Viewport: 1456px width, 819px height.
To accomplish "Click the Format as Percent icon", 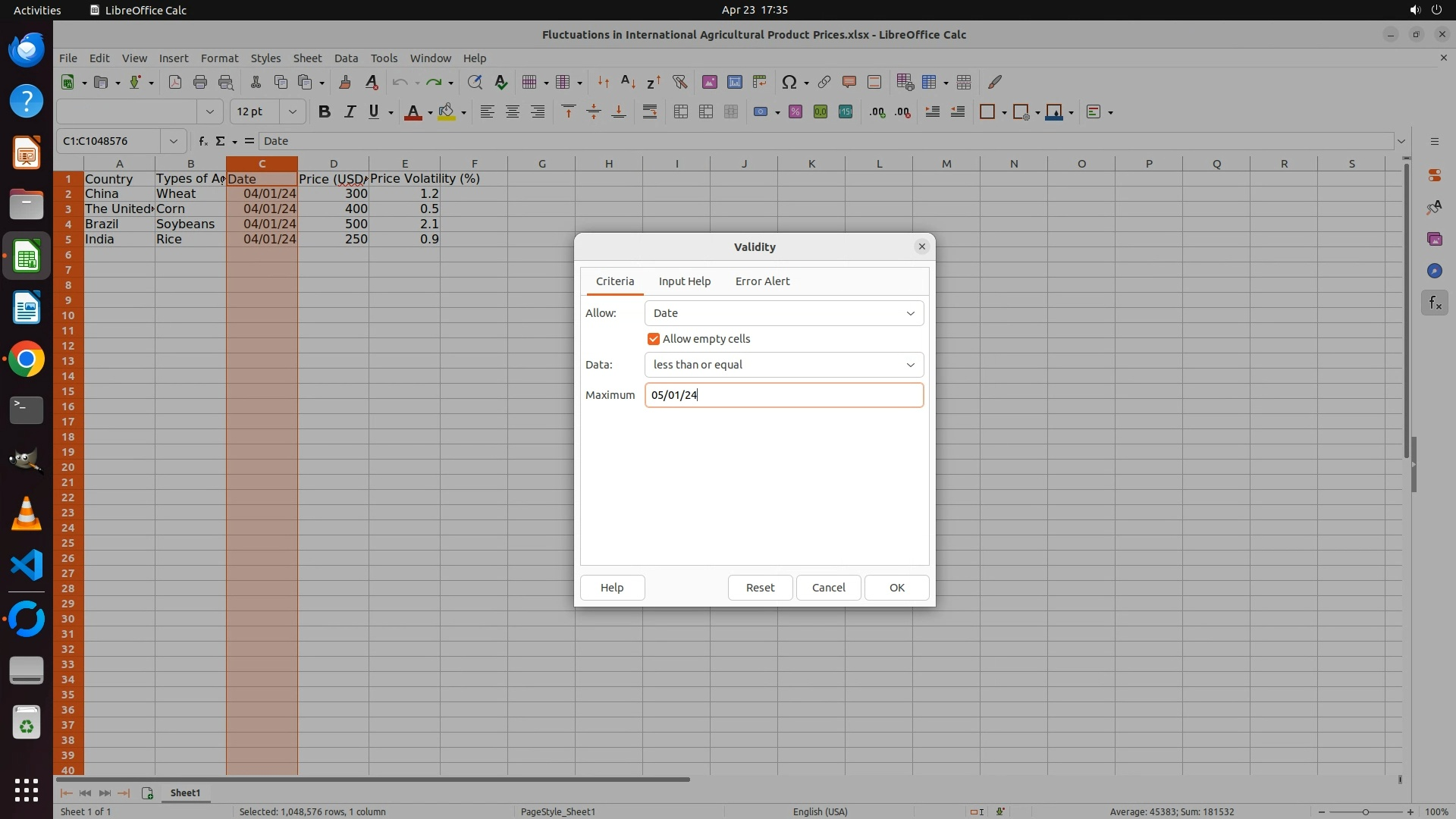I will tap(795, 112).
